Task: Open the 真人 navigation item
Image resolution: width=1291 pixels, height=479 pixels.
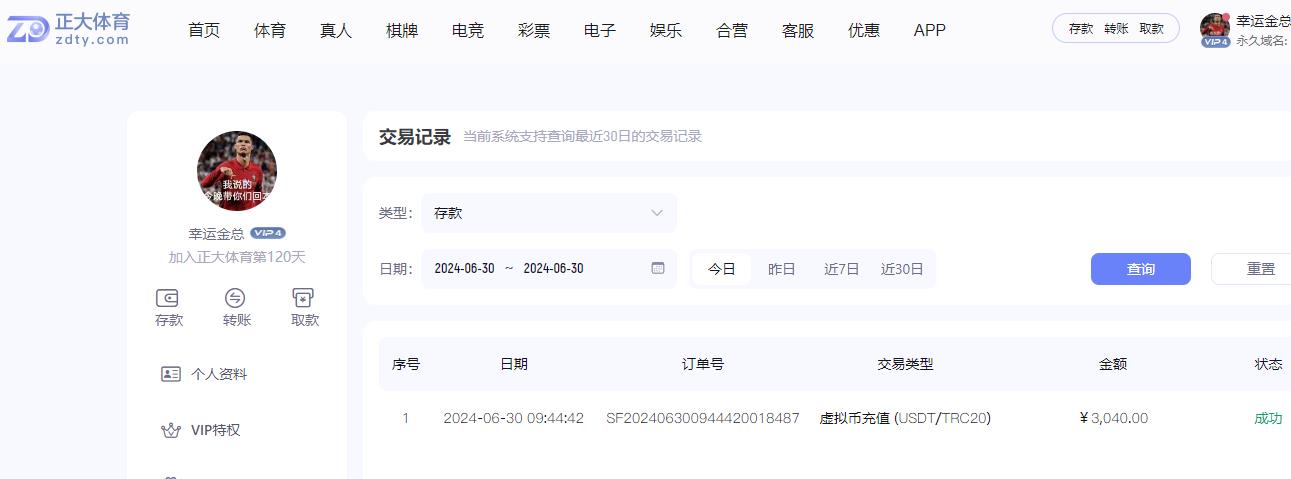Action: pos(336,30)
